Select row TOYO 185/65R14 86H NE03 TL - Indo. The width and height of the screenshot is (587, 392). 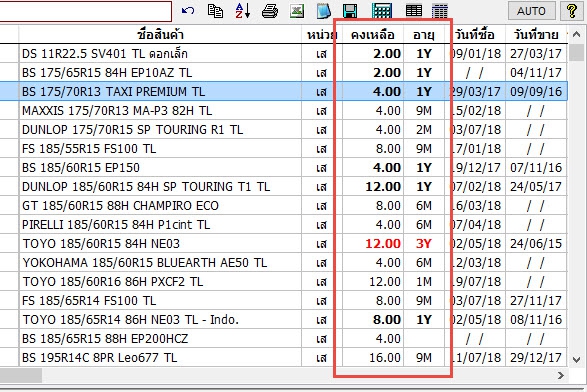click(x=284, y=320)
